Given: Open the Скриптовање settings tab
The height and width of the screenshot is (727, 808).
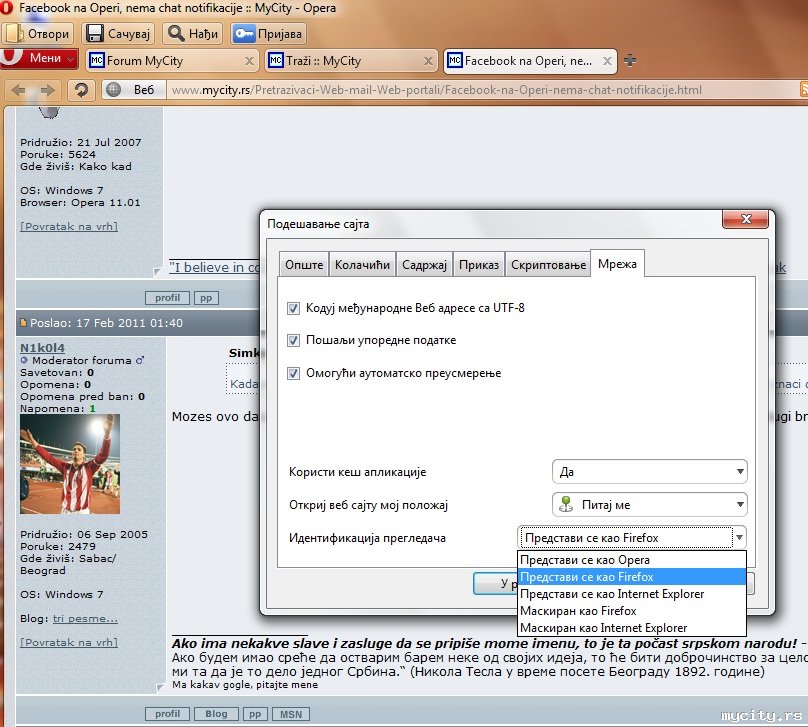Looking at the screenshot, I should pos(548,265).
